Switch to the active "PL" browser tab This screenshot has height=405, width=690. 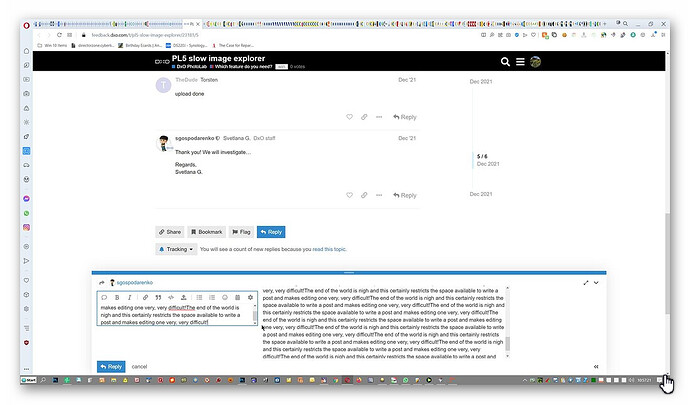192,24
